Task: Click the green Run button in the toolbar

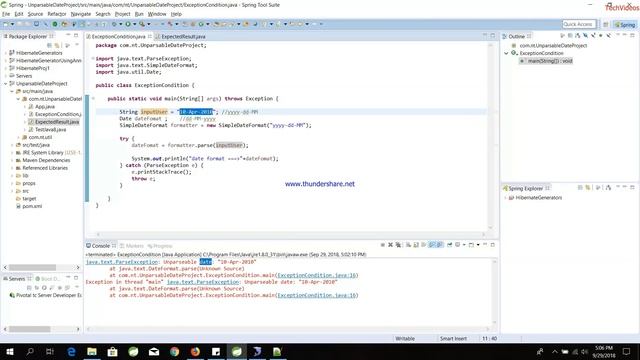Action: [128, 24]
